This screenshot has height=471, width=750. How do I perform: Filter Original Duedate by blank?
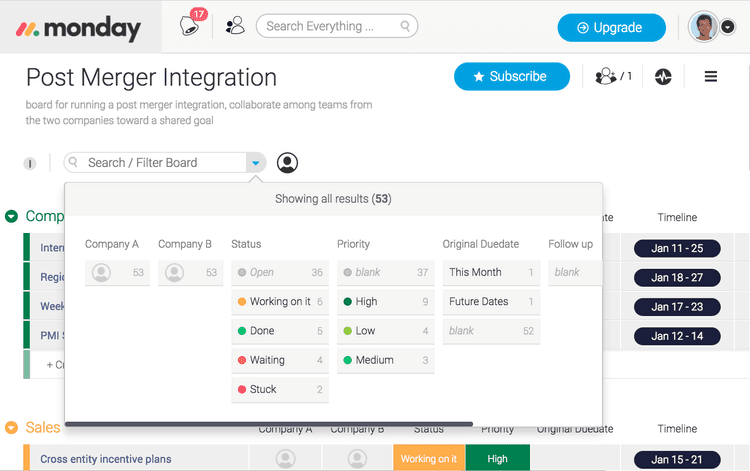coord(491,331)
